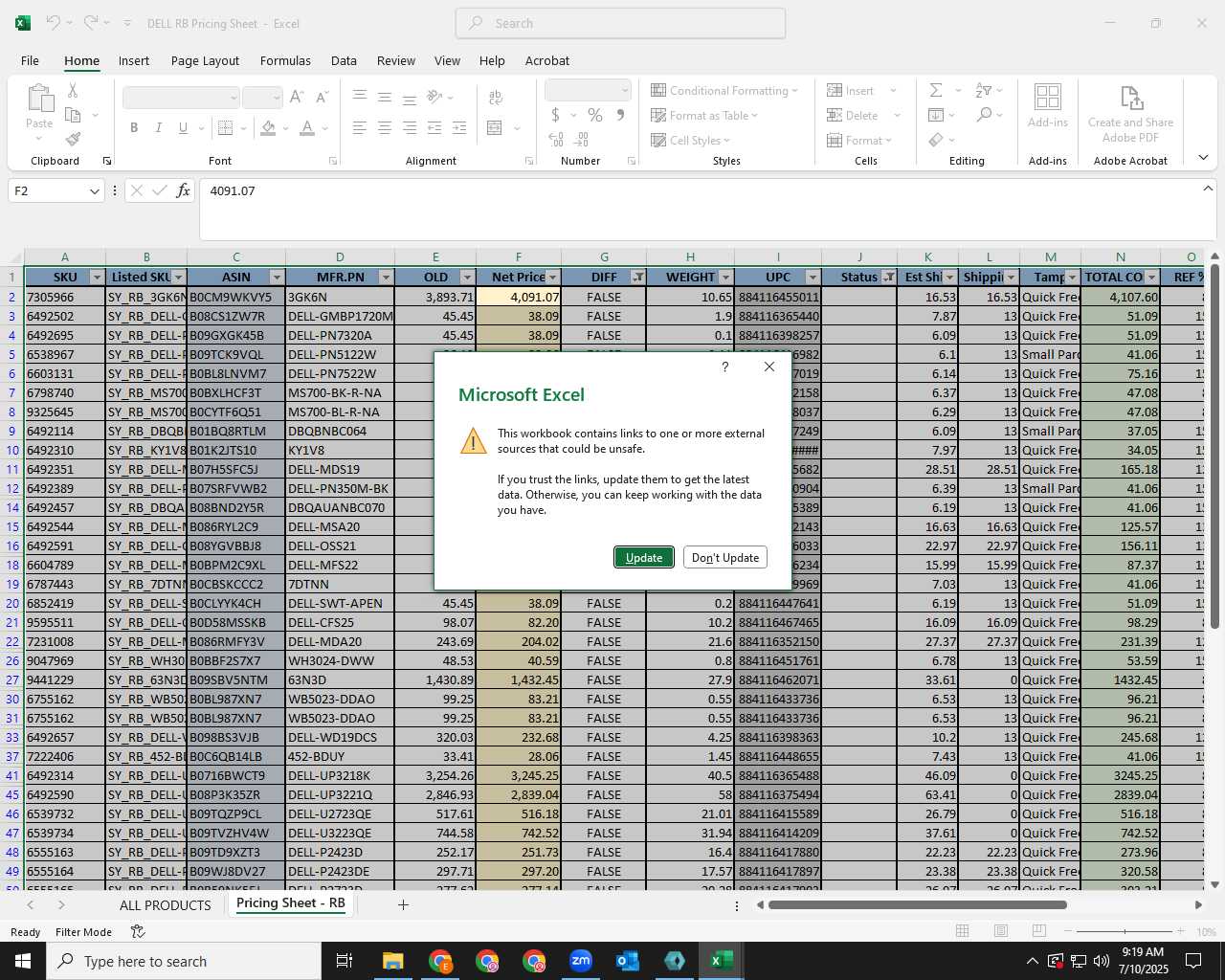The width and height of the screenshot is (1225, 980).
Task: Click the Zoom app in the taskbar
Action: point(581,961)
